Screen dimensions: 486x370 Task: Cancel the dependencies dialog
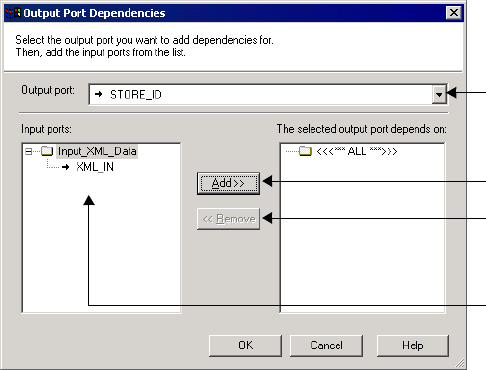[x=326, y=345]
